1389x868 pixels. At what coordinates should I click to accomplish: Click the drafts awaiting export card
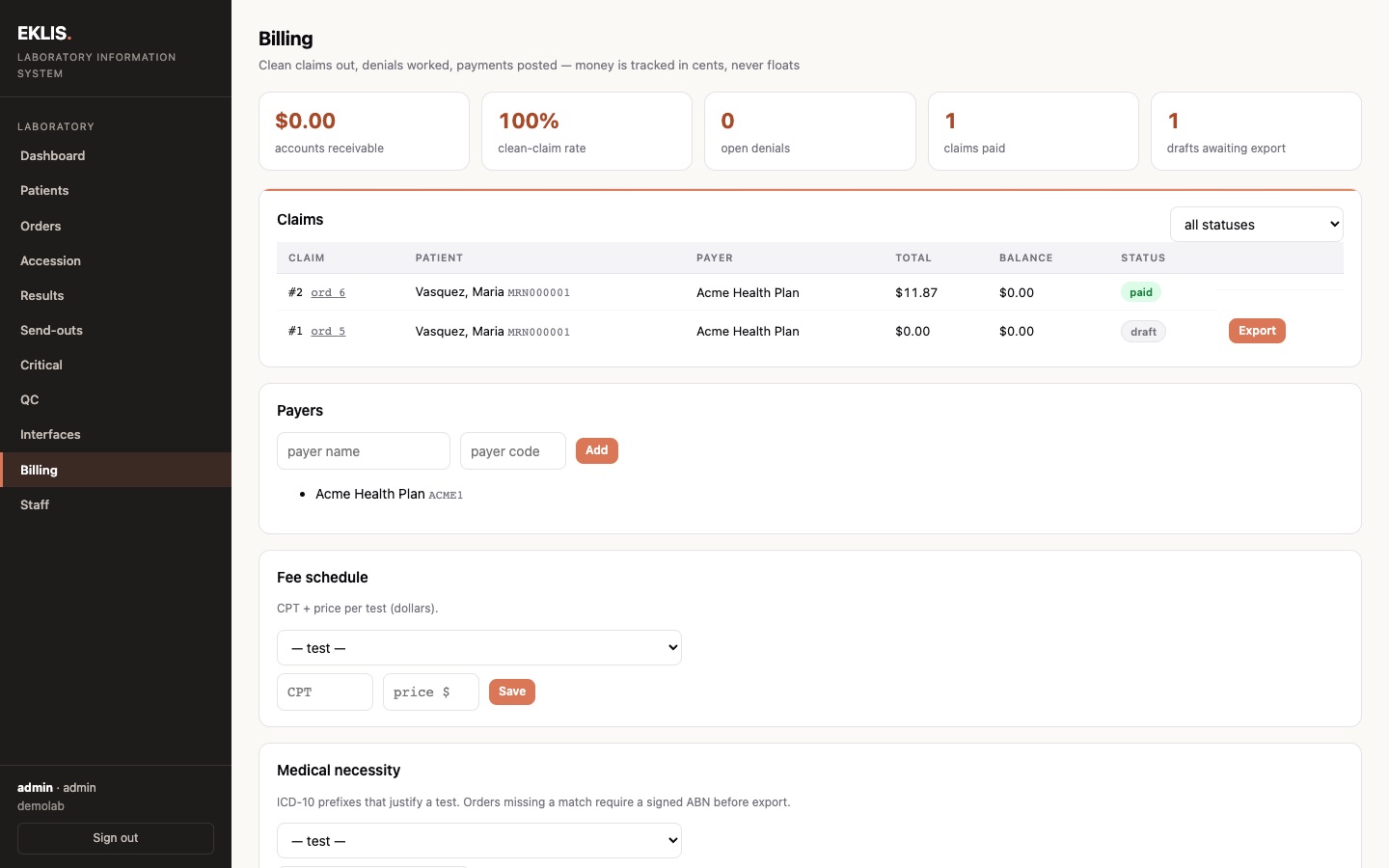pyautogui.click(x=1256, y=131)
